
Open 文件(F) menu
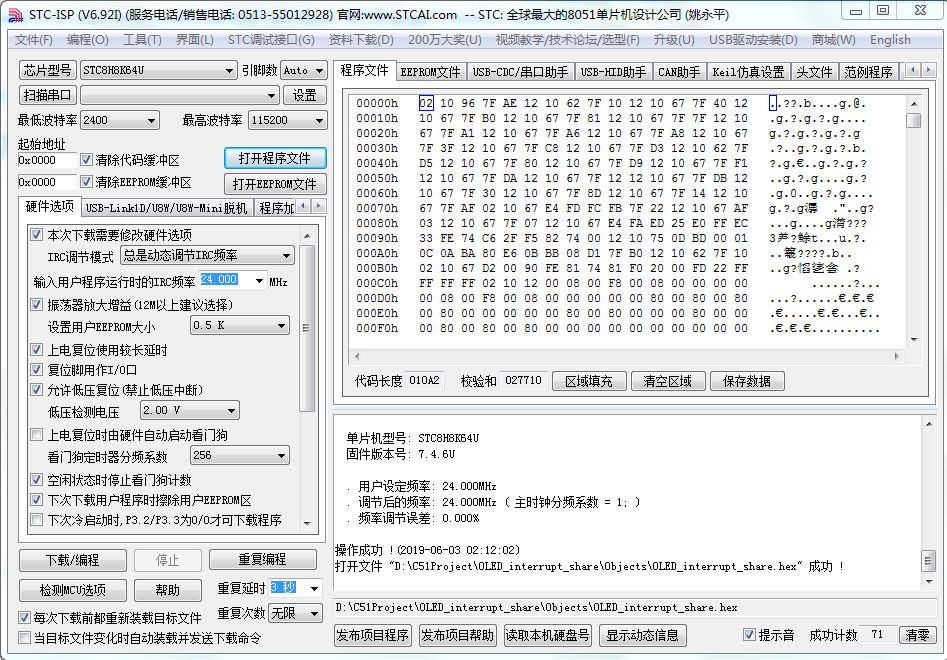(x=34, y=40)
